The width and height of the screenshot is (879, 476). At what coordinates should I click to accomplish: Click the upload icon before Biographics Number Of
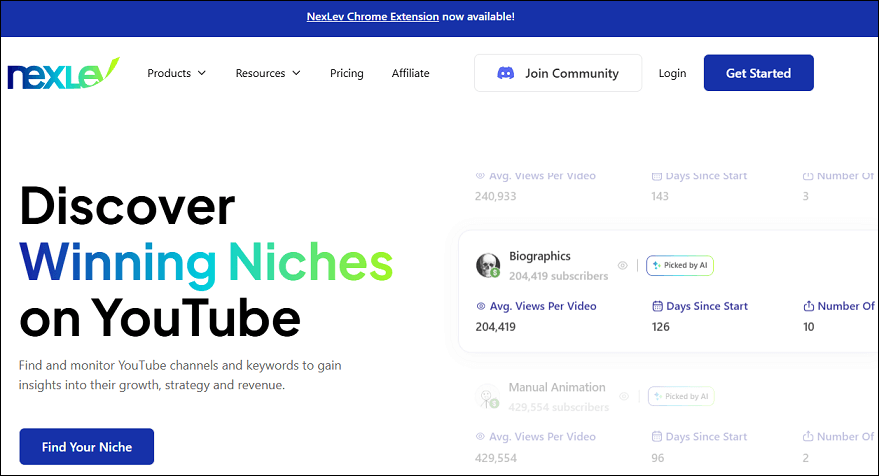(808, 306)
